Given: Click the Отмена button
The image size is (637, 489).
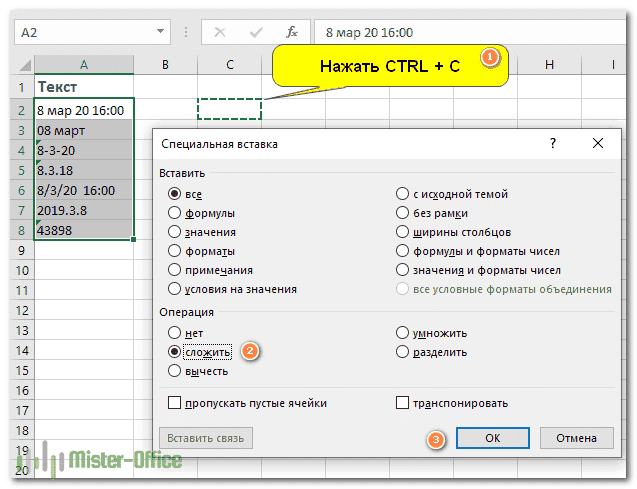Looking at the screenshot, I should (x=576, y=438).
